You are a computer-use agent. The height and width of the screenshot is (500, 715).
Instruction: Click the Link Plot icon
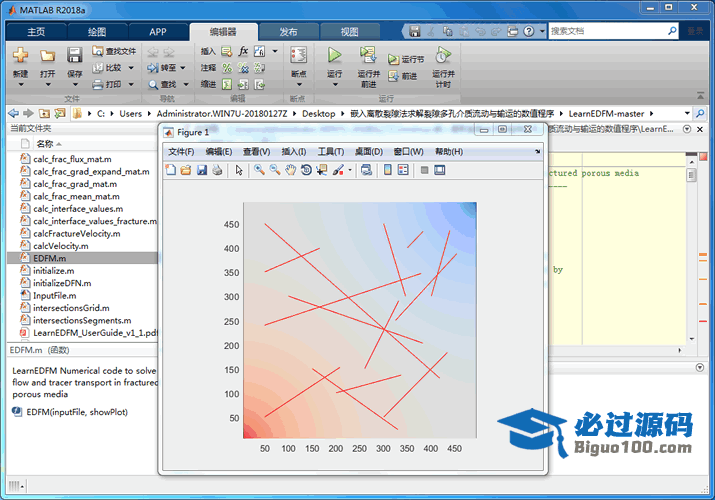tap(366, 170)
